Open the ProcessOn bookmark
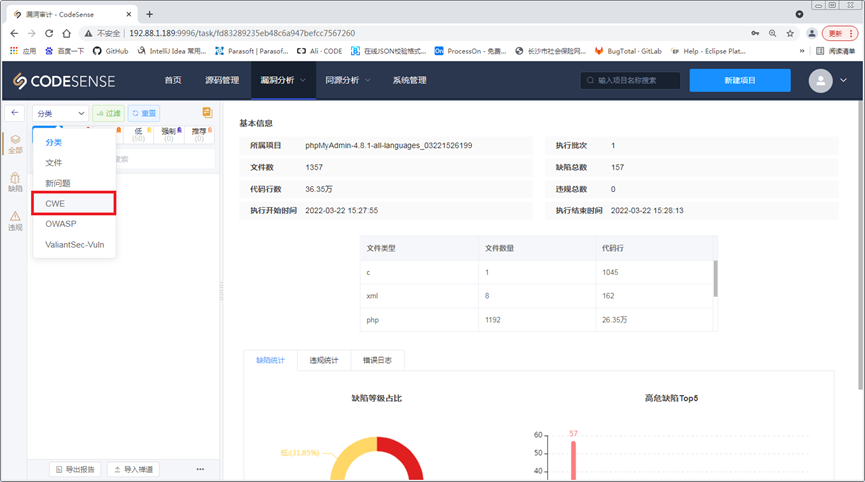 [470, 51]
